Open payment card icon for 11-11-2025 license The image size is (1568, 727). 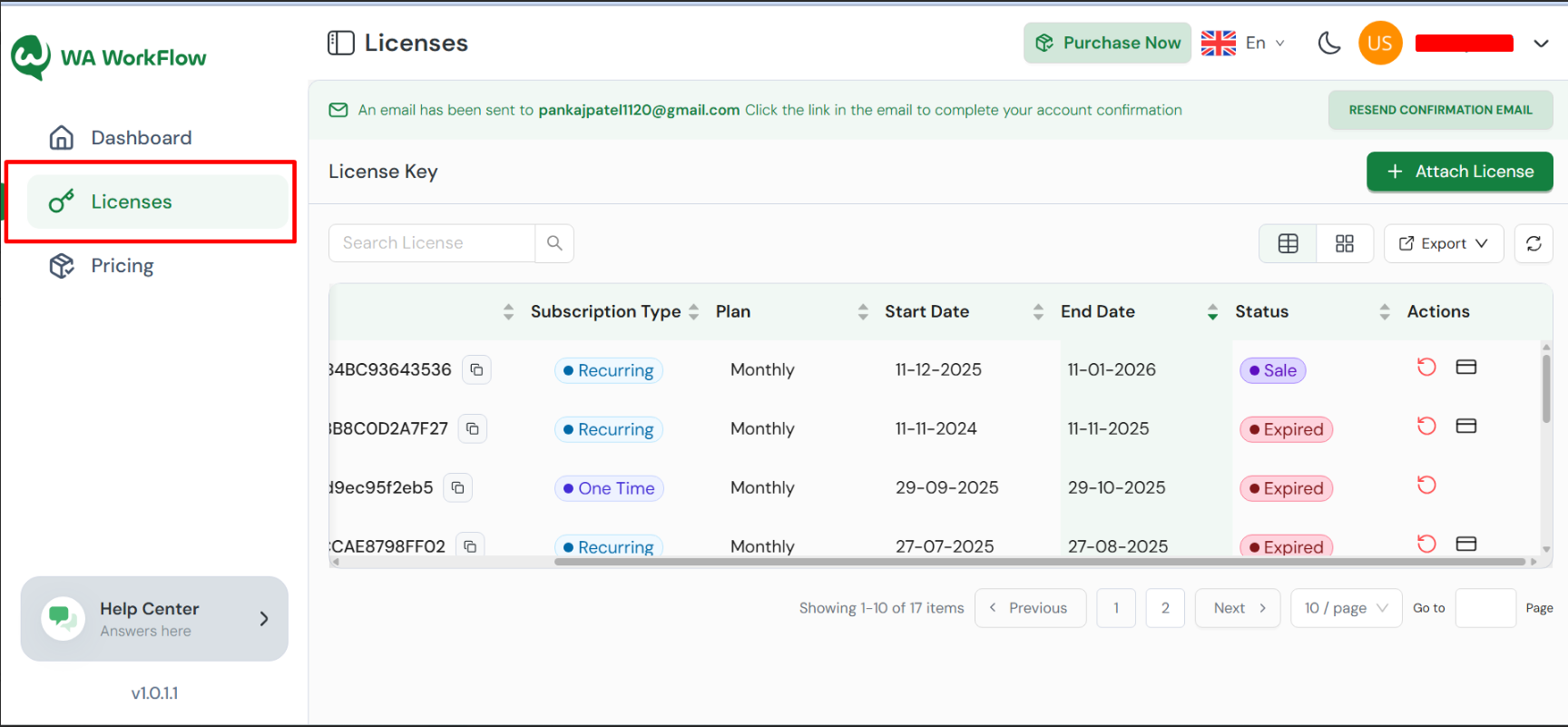[1465, 426]
